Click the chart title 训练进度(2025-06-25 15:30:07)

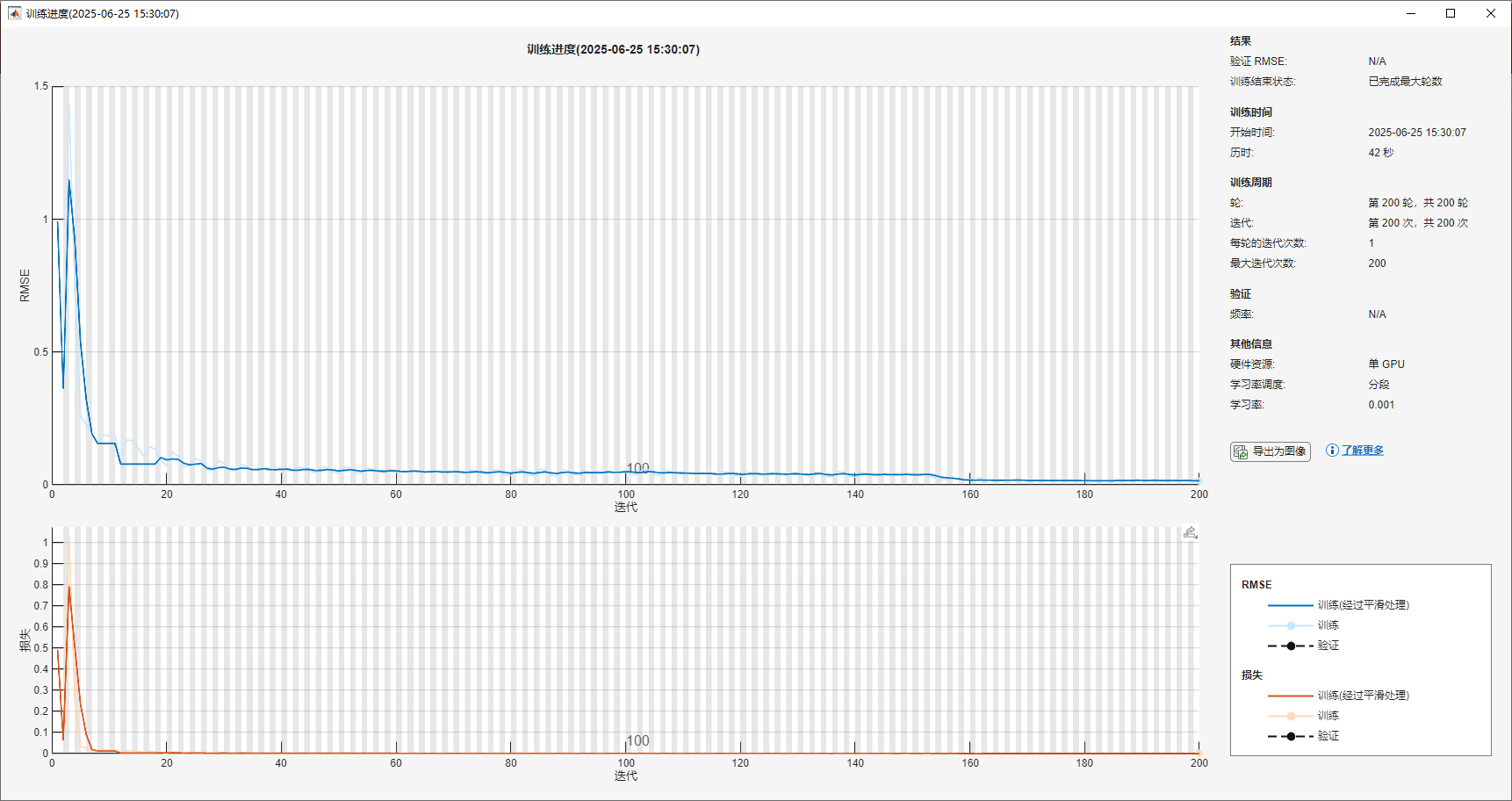[x=613, y=50]
